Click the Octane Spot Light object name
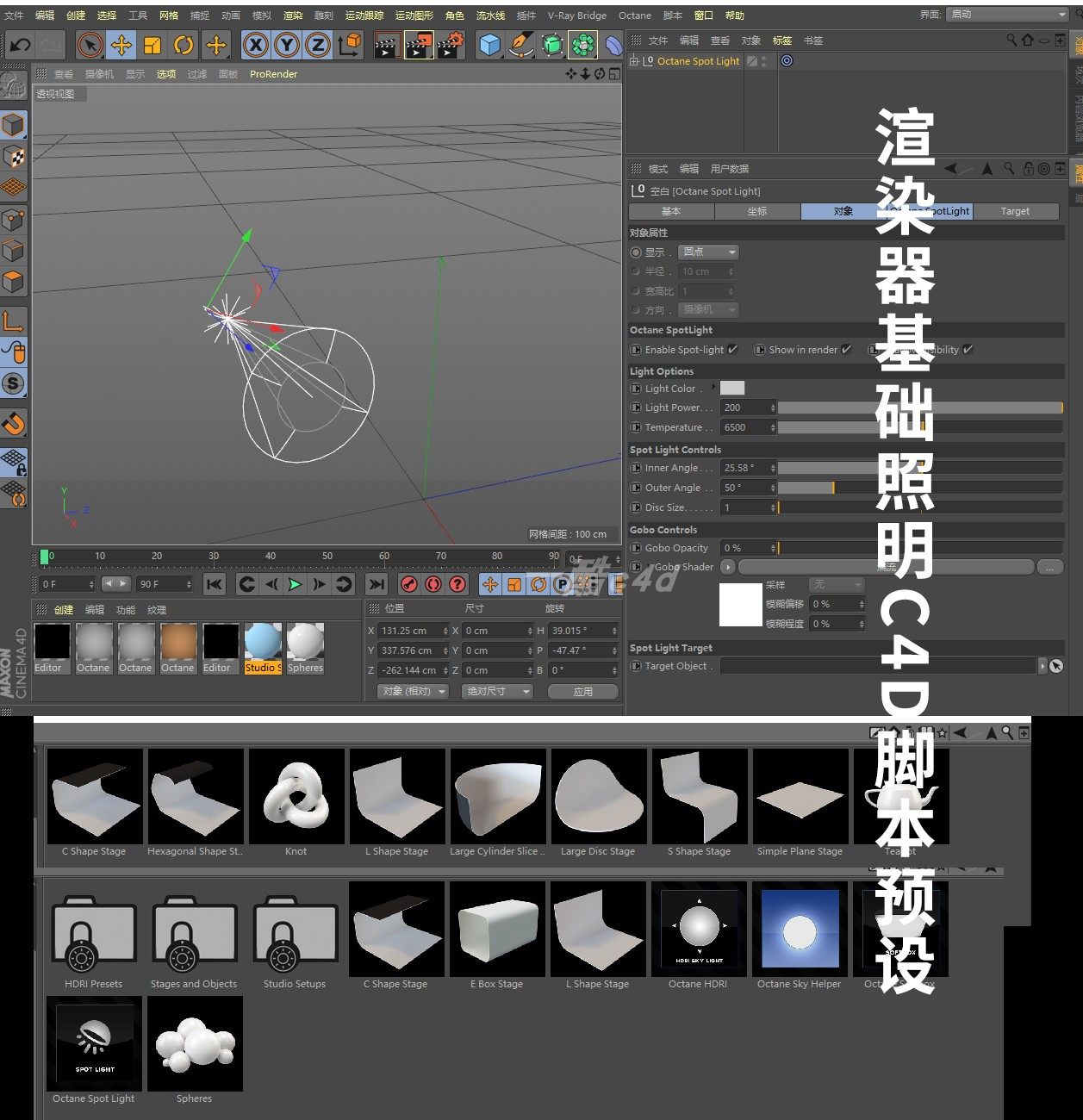 pyautogui.click(x=698, y=61)
